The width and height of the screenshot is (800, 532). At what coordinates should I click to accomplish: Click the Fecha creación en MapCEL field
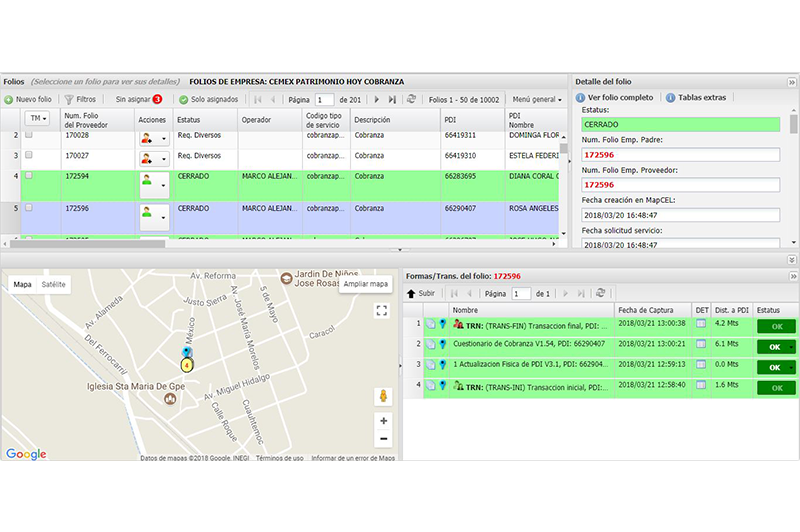coord(681,215)
